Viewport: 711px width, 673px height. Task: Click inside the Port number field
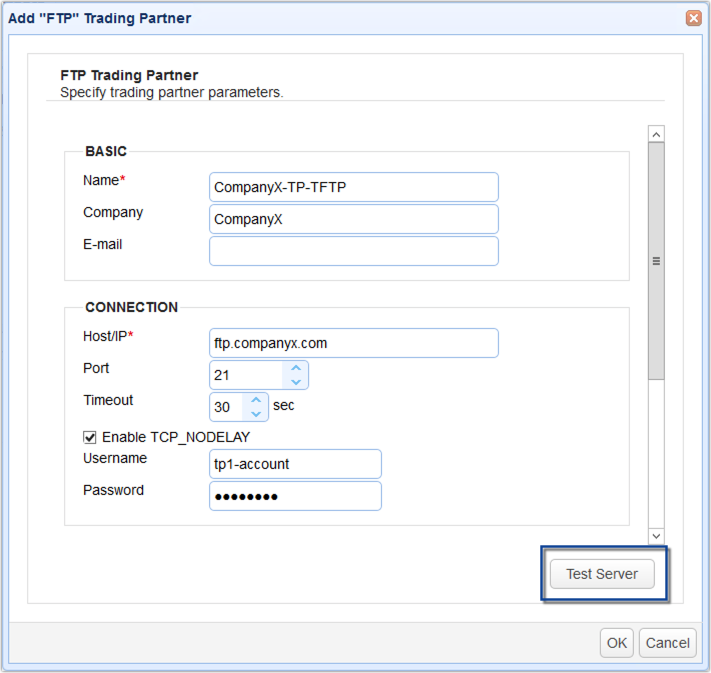pos(246,375)
